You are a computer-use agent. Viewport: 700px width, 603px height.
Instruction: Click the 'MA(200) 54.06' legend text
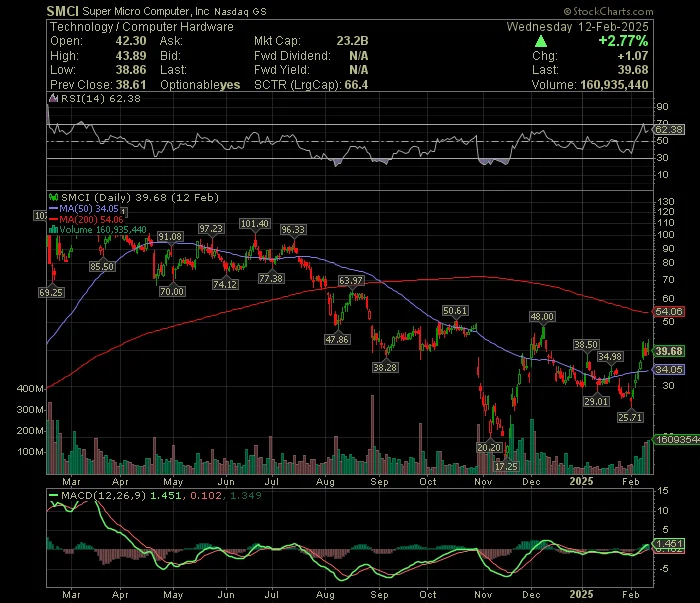click(x=91, y=219)
